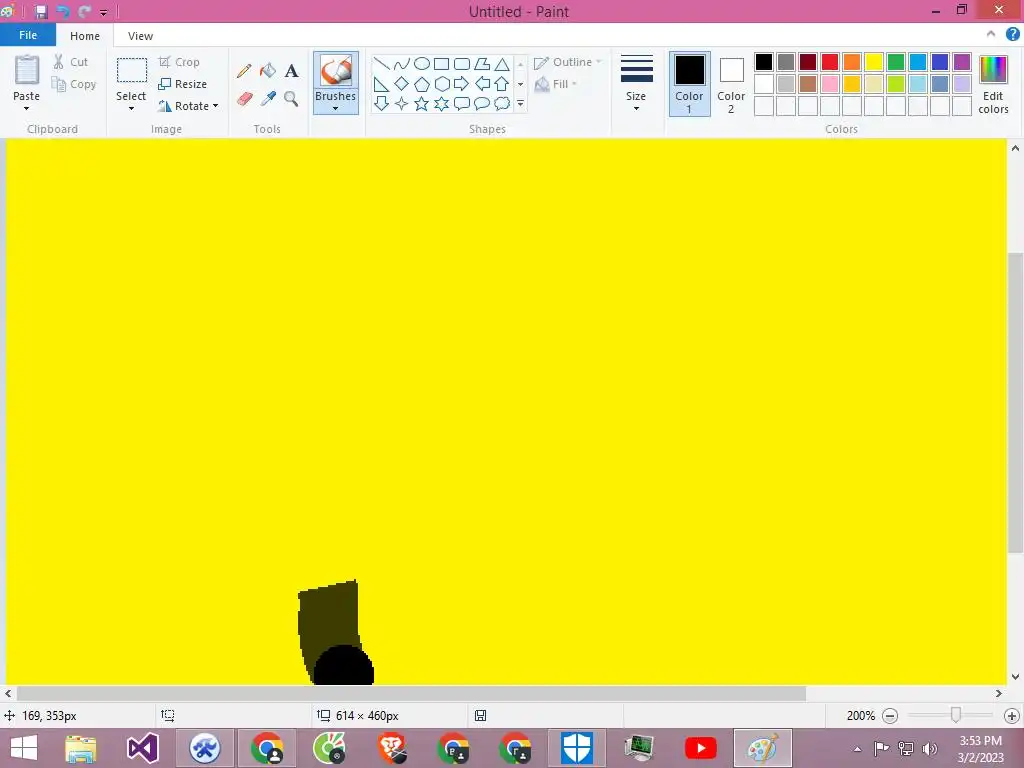The image size is (1024, 768).
Task: Click the zoom out minus button
Action: coord(889,716)
